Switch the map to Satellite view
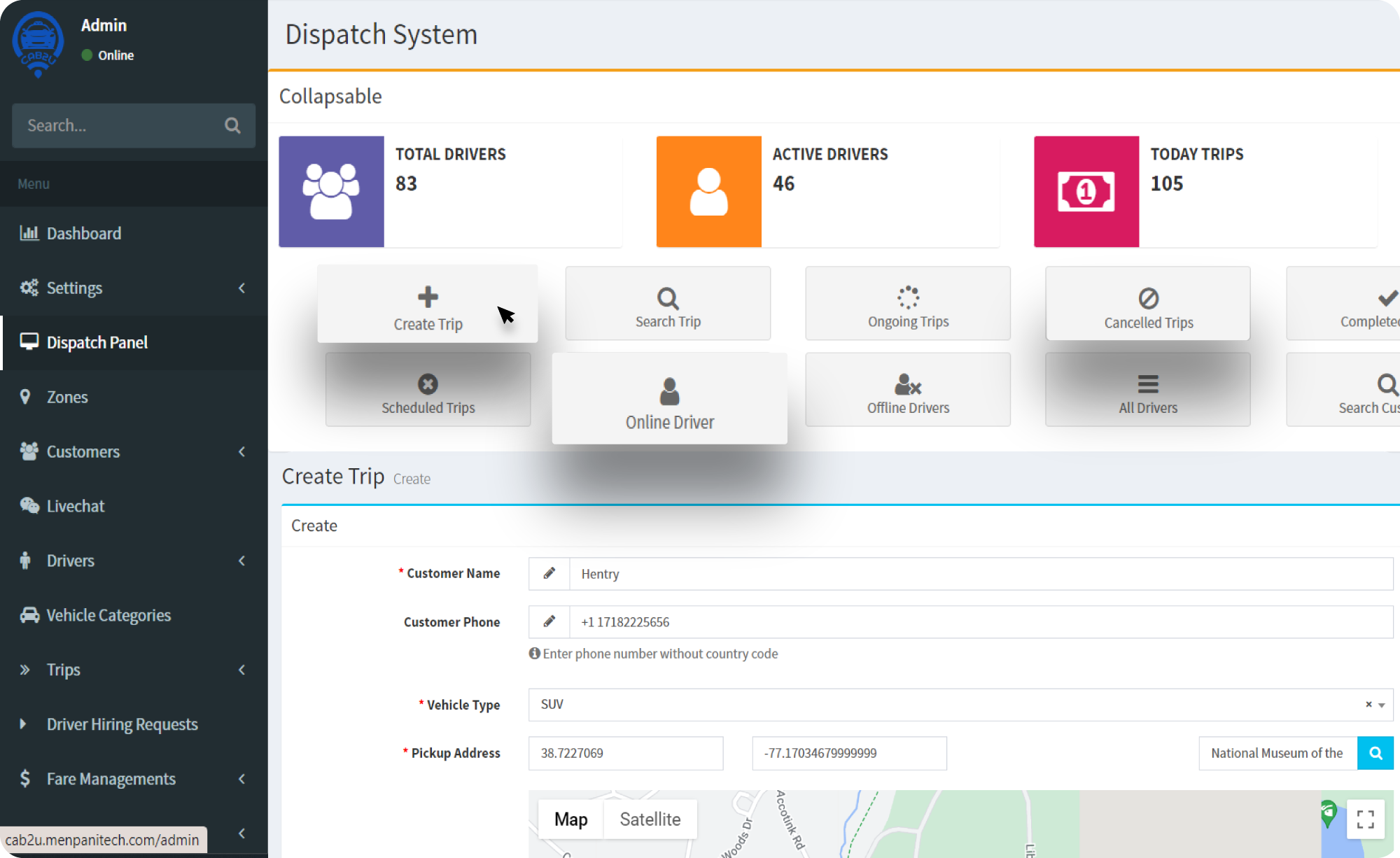Image resolution: width=1400 pixels, height=858 pixels. pyautogui.click(x=650, y=820)
